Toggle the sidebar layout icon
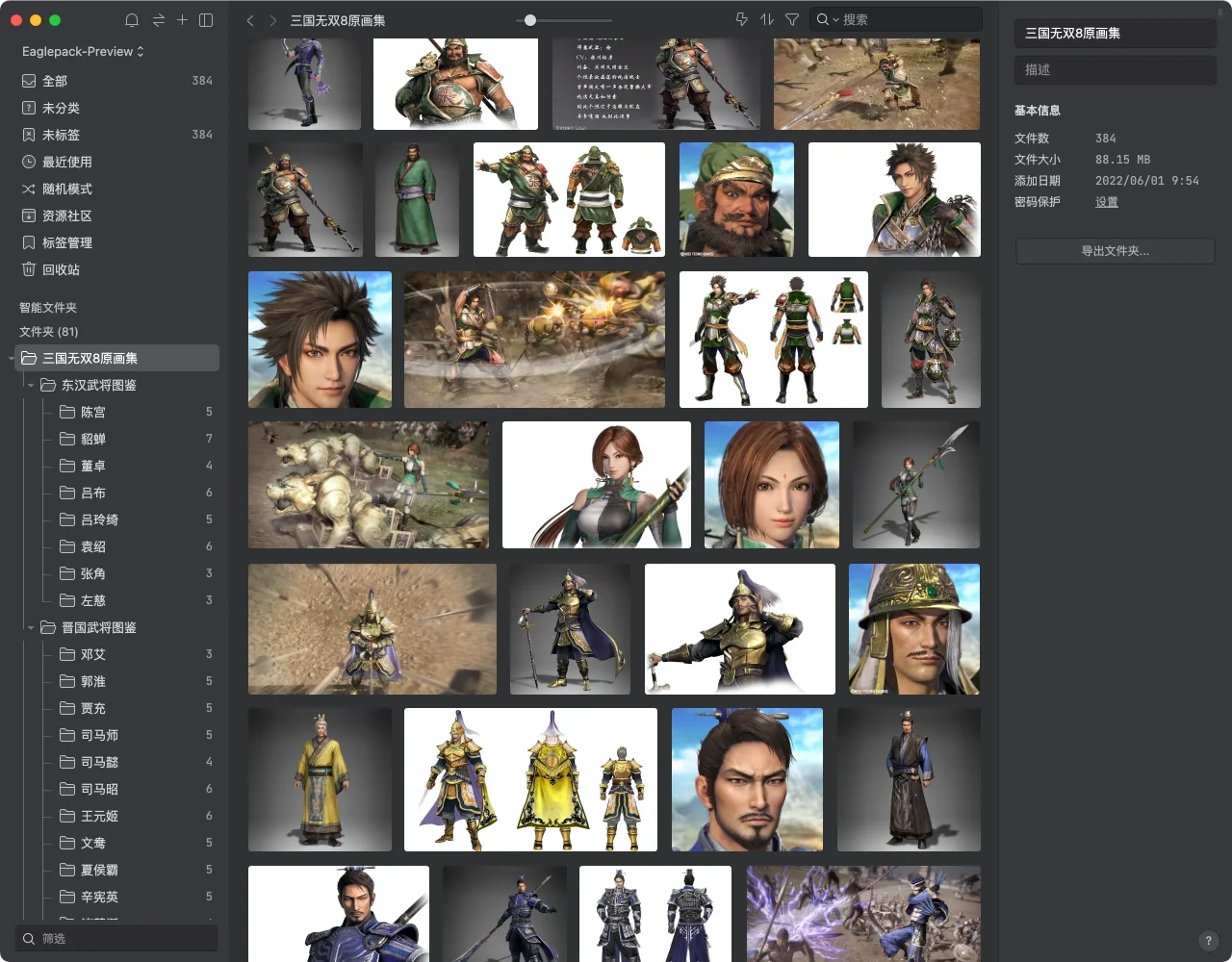 coord(206,20)
